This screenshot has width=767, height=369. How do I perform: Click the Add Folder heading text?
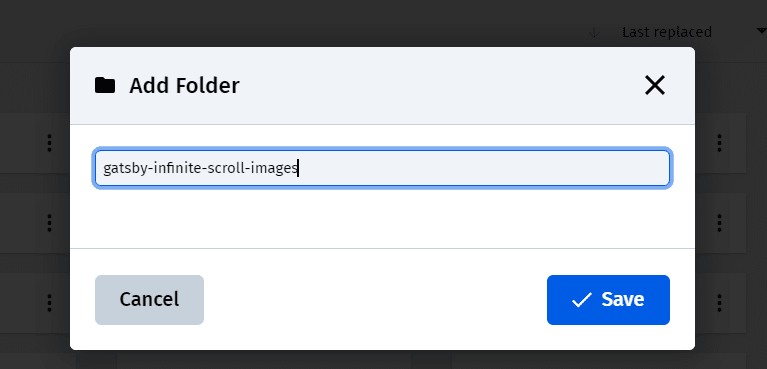pyautogui.click(x=184, y=86)
